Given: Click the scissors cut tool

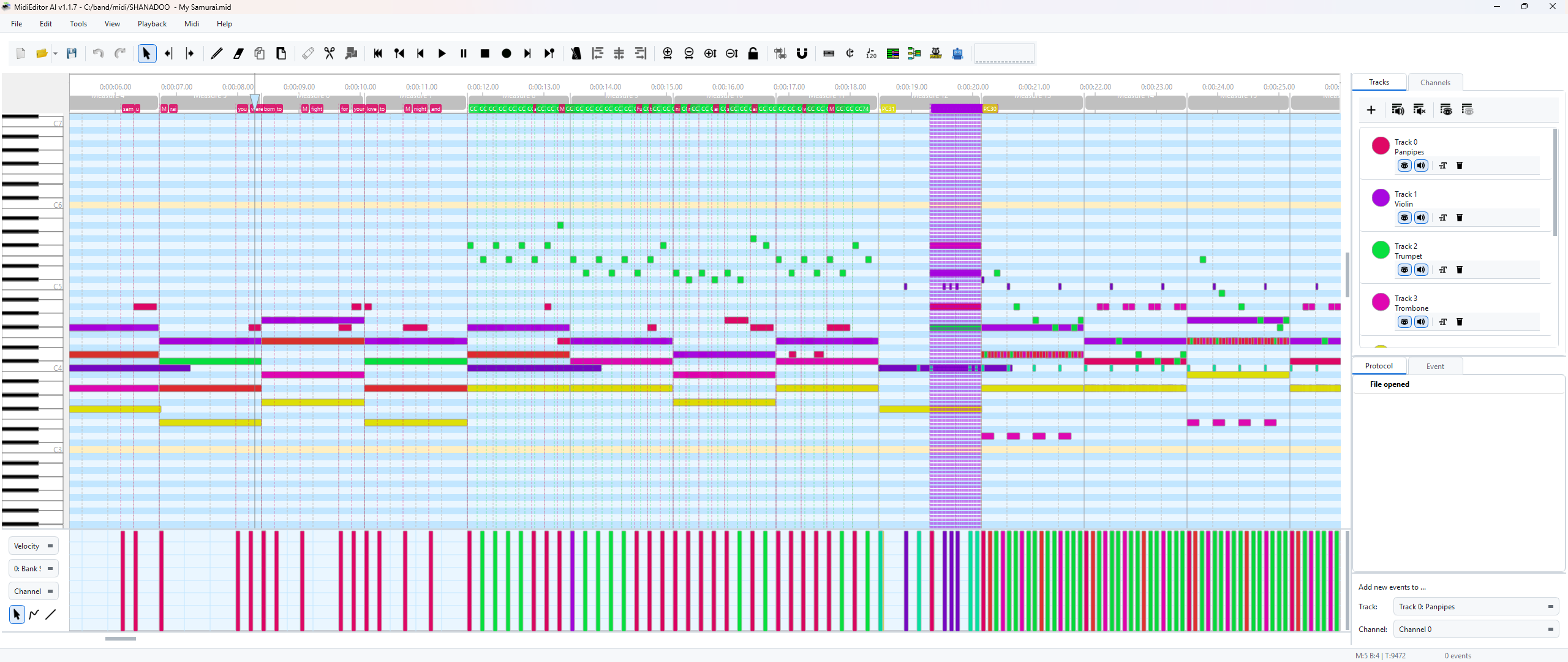Looking at the screenshot, I should [x=330, y=53].
